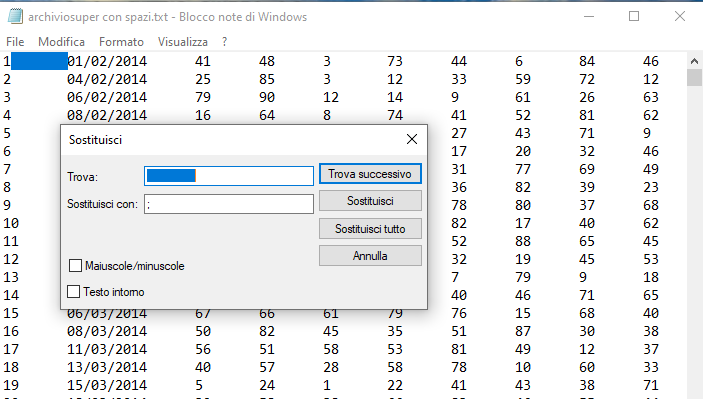Click the value 85 in row 2

(x=267, y=79)
